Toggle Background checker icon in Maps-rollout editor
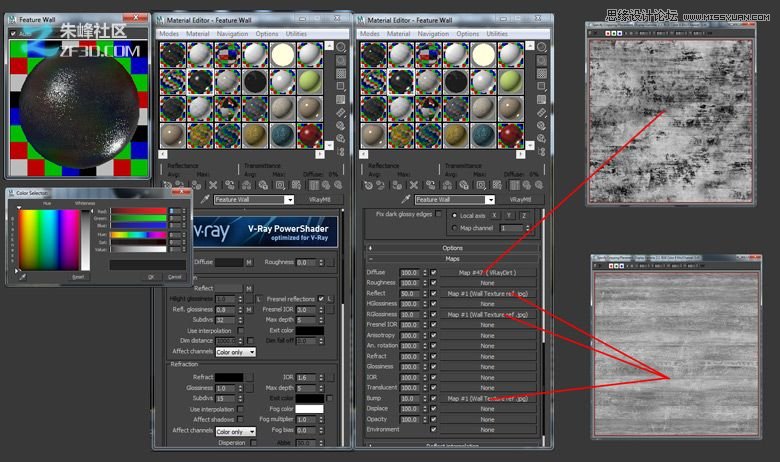This screenshot has width=780, height=462. click(542, 74)
